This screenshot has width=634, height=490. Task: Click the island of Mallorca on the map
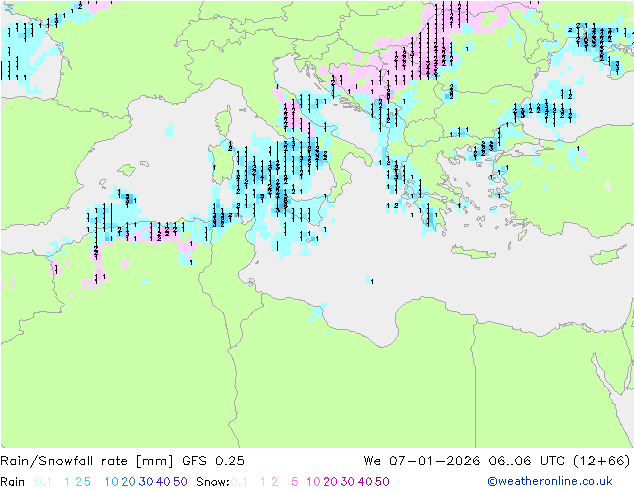127,170
